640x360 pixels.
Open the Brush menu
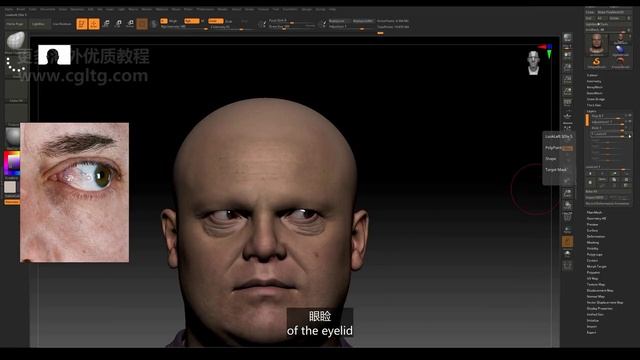20,9
